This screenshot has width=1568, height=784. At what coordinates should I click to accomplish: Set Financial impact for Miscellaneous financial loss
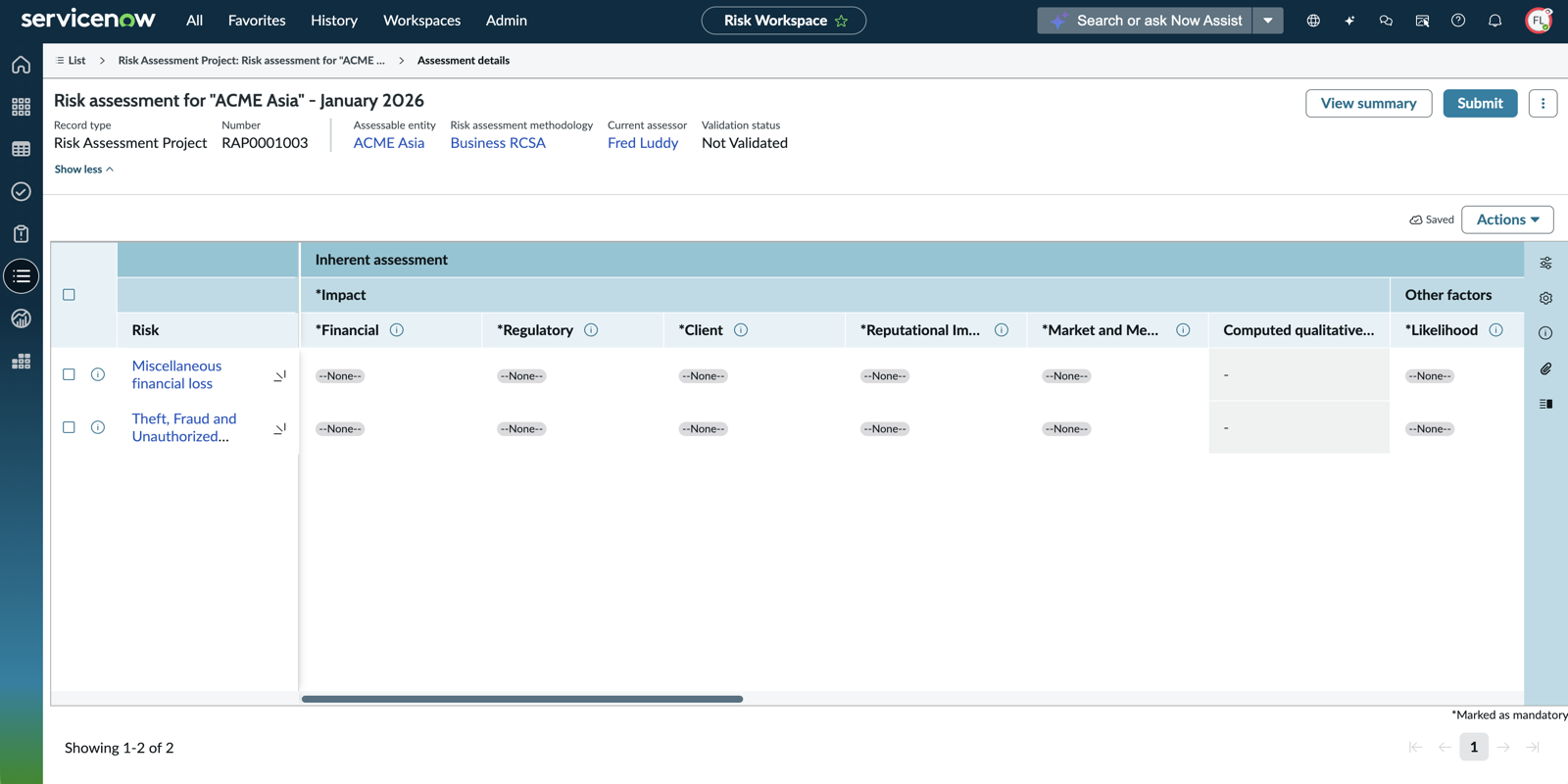pyautogui.click(x=340, y=376)
